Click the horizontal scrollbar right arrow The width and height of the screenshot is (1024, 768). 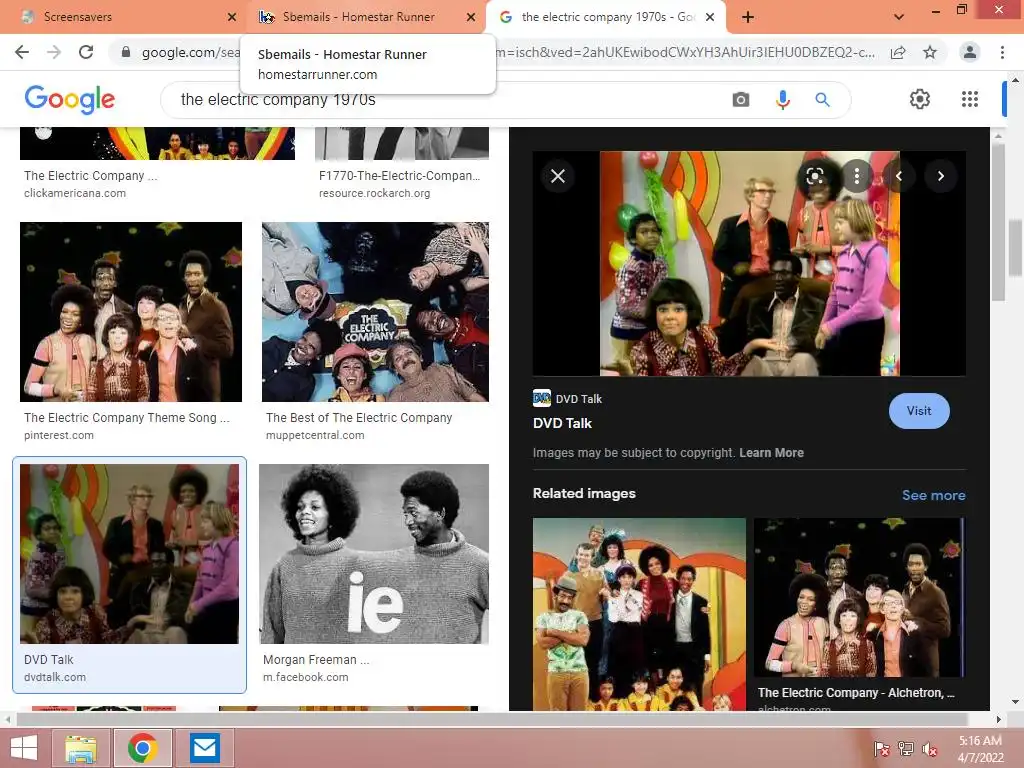tap(999, 720)
